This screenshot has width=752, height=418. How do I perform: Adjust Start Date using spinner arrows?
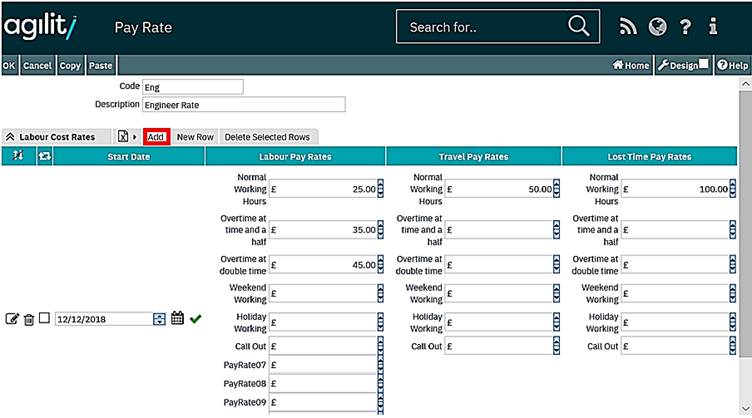tap(159, 319)
